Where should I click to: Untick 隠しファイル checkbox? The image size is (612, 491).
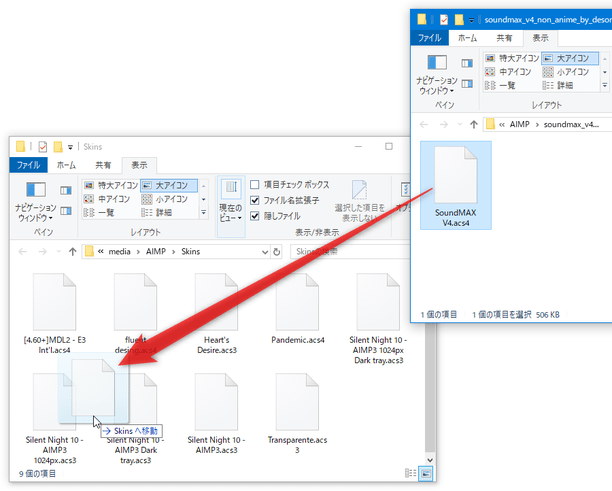[x=254, y=216]
